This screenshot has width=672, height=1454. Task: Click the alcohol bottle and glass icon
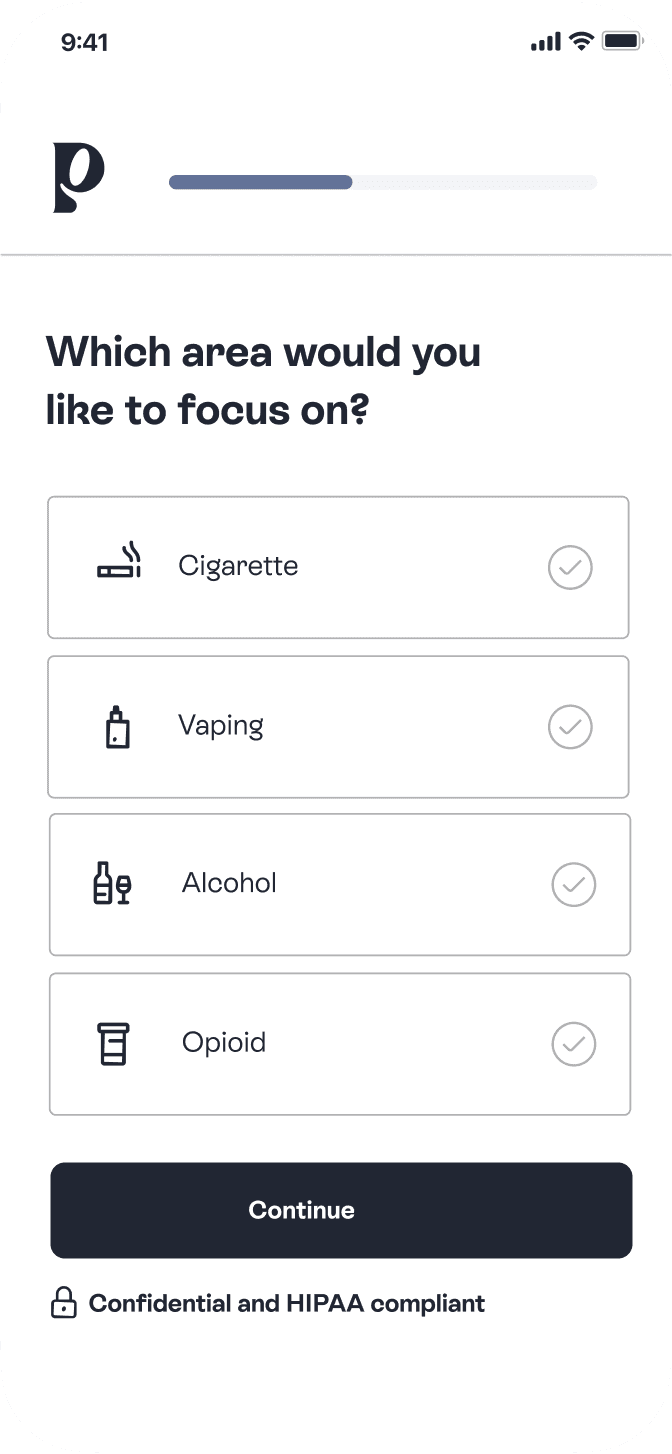pos(113,884)
